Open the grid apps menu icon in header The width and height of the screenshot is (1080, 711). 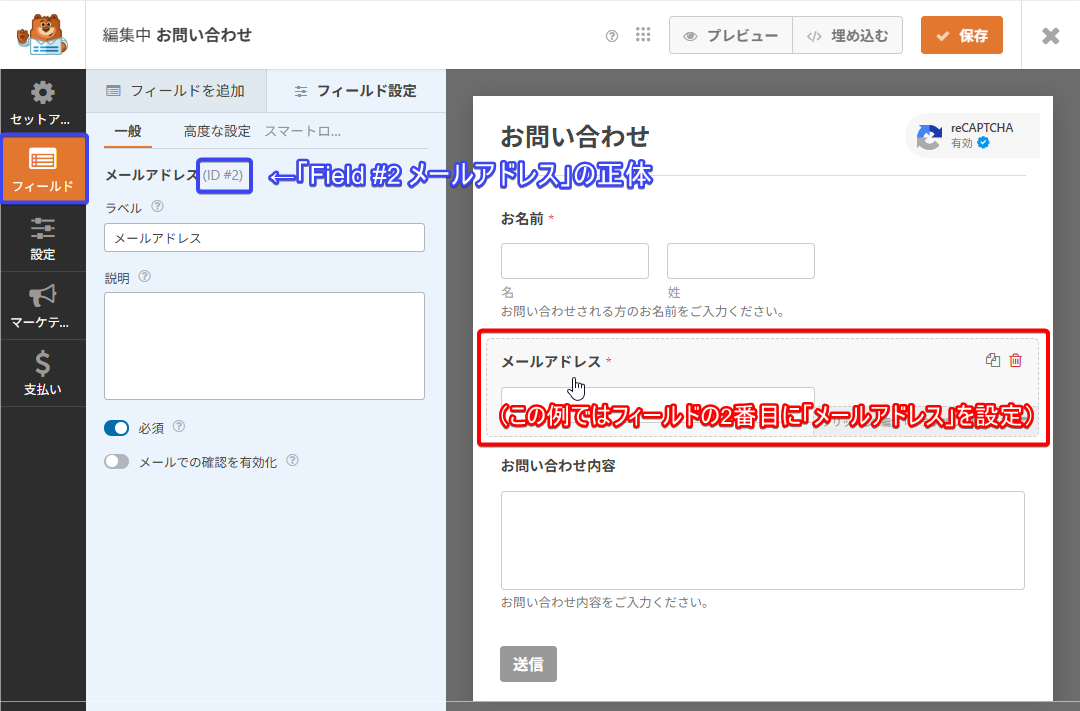pos(644,35)
